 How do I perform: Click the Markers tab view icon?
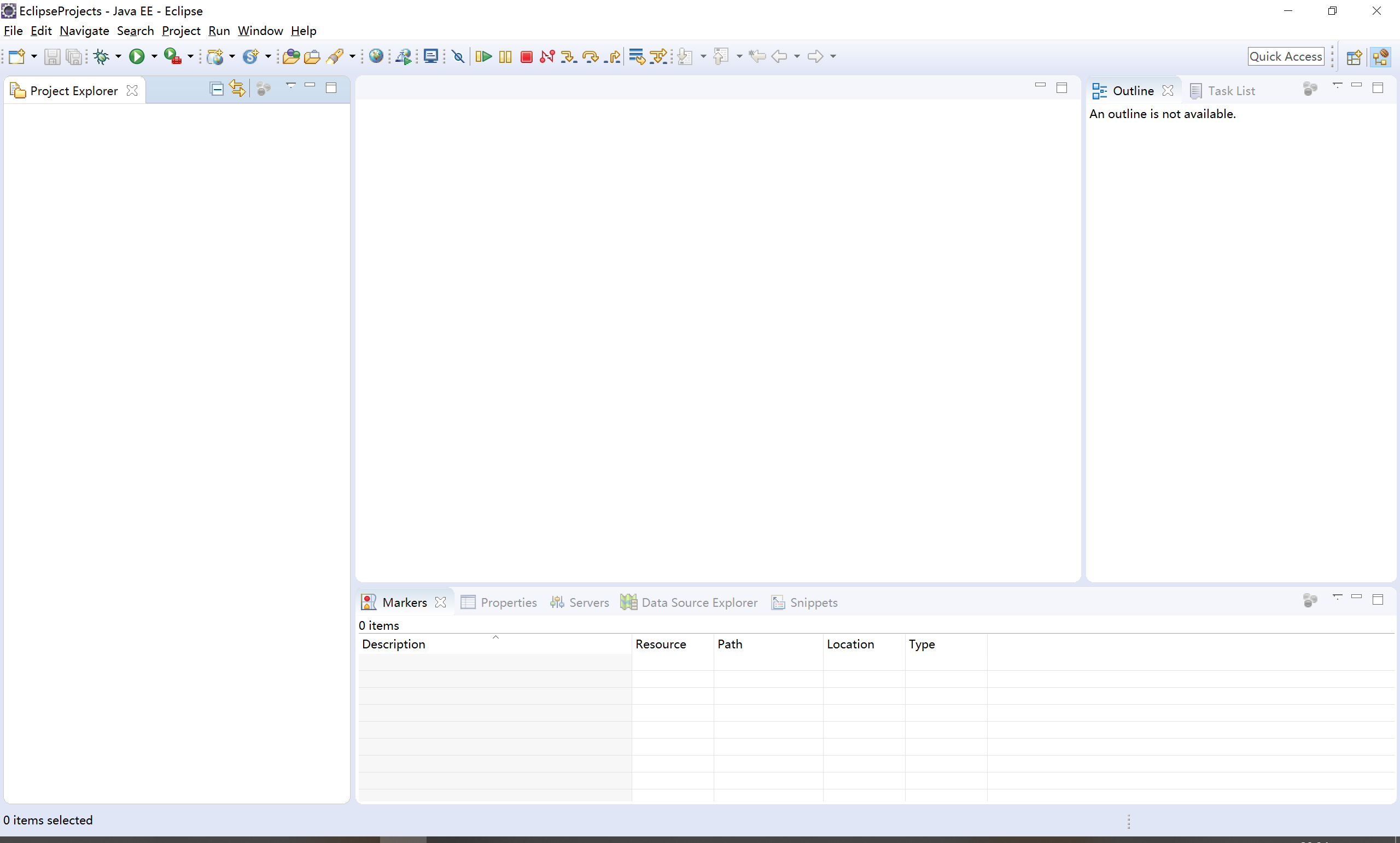click(369, 602)
